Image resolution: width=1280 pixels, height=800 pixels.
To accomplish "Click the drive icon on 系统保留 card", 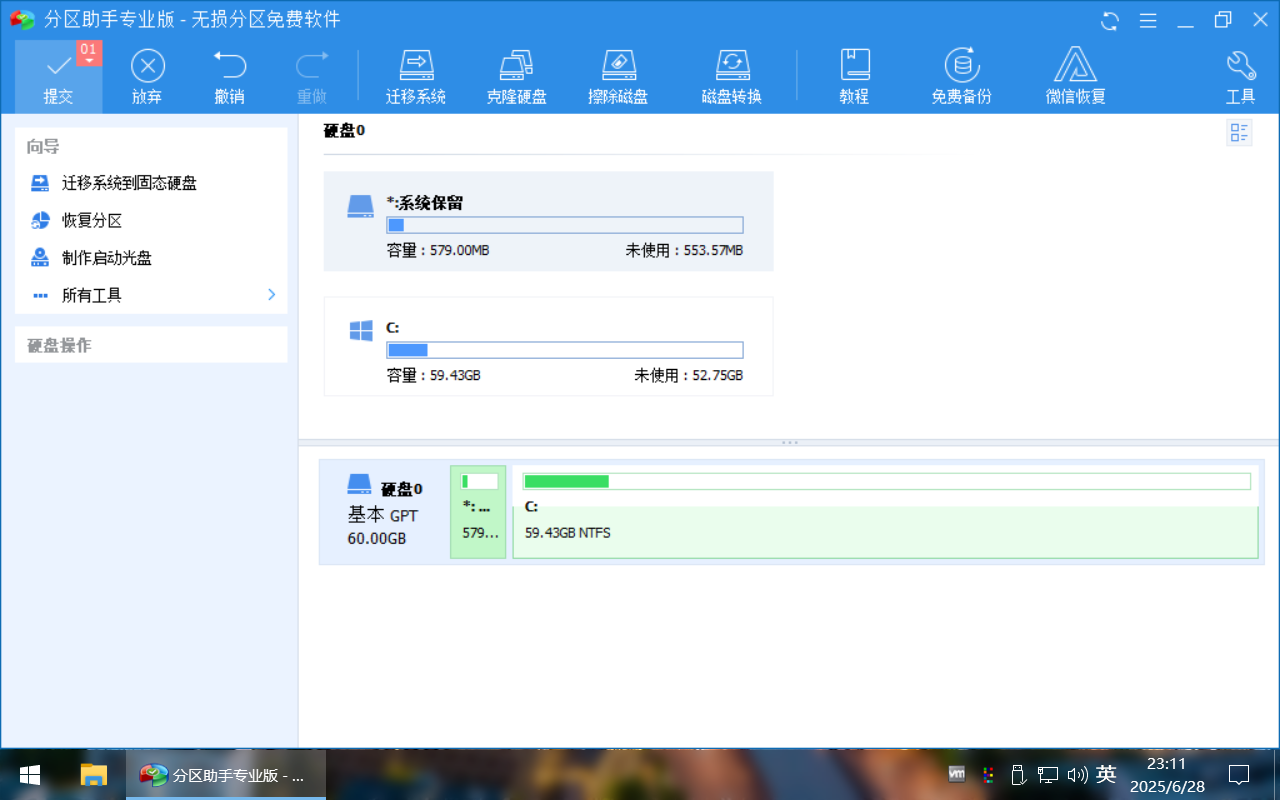I will tap(360, 206).
